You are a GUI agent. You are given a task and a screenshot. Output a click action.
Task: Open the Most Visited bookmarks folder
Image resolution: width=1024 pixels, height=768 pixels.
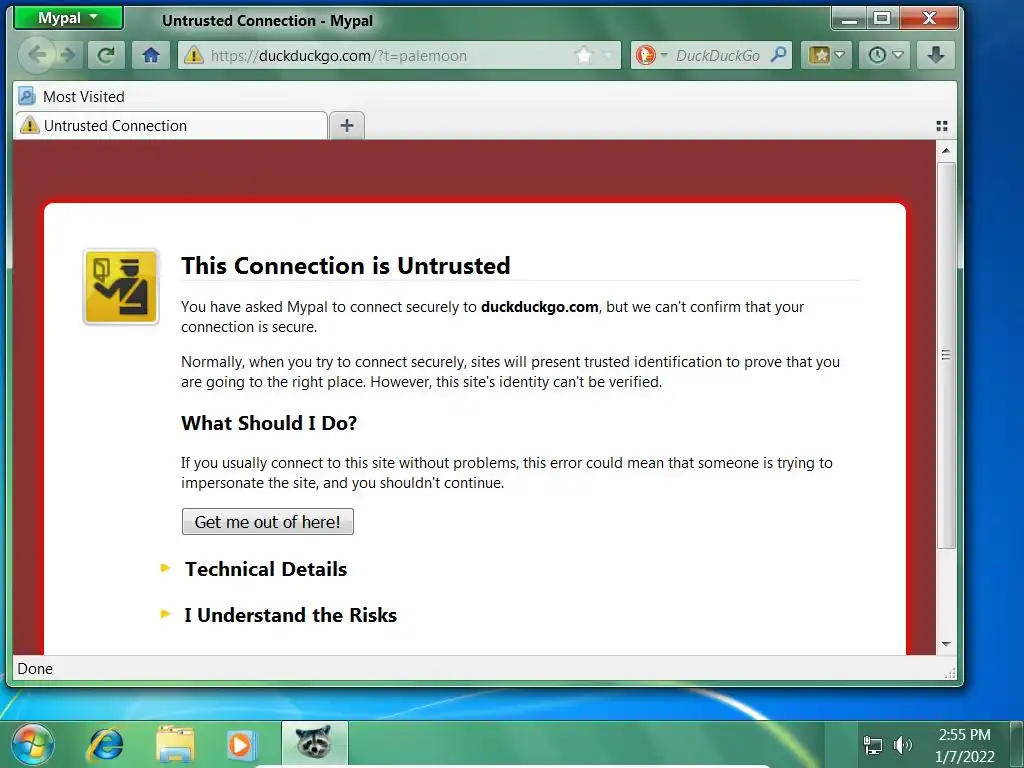pyautogui.click(x=72, y=97)
